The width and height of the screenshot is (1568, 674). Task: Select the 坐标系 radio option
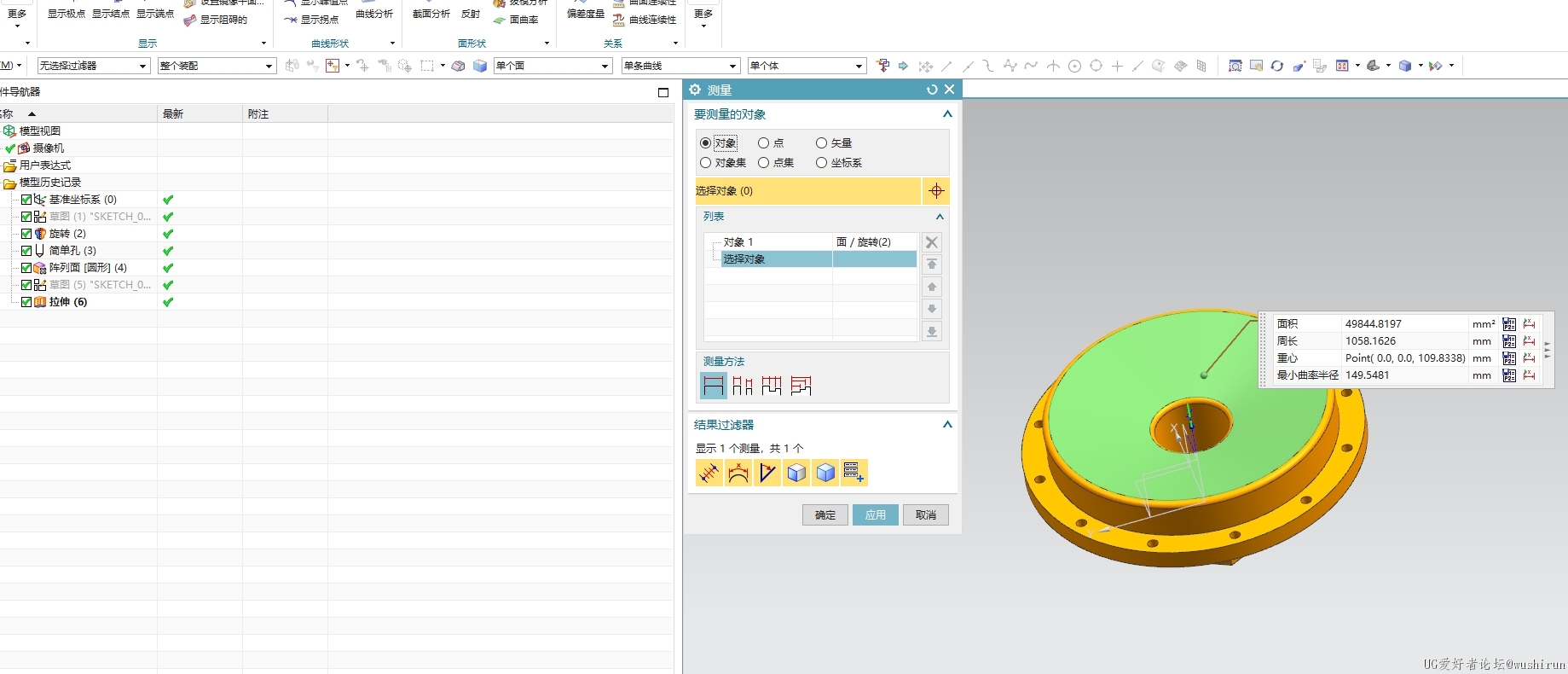click(821, 163)
